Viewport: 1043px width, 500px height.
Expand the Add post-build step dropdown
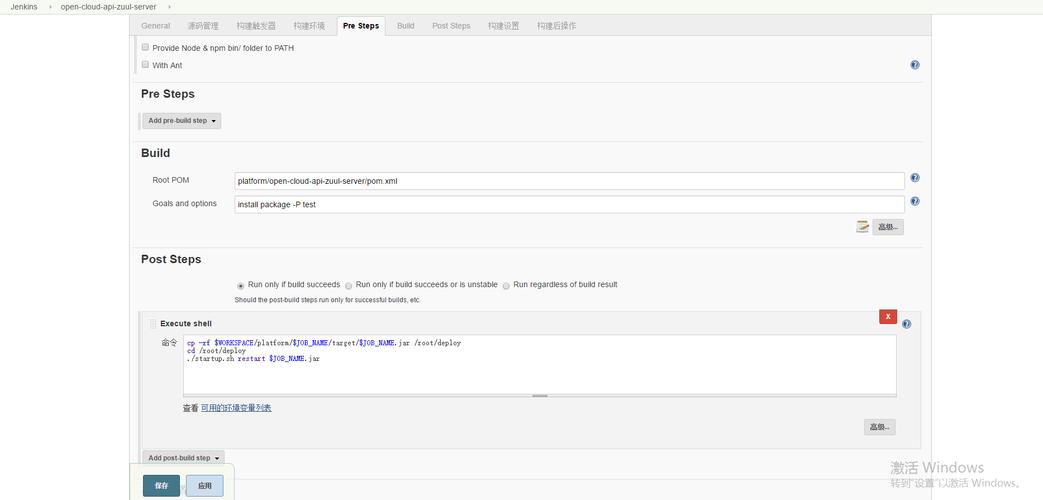coord(183,458)
